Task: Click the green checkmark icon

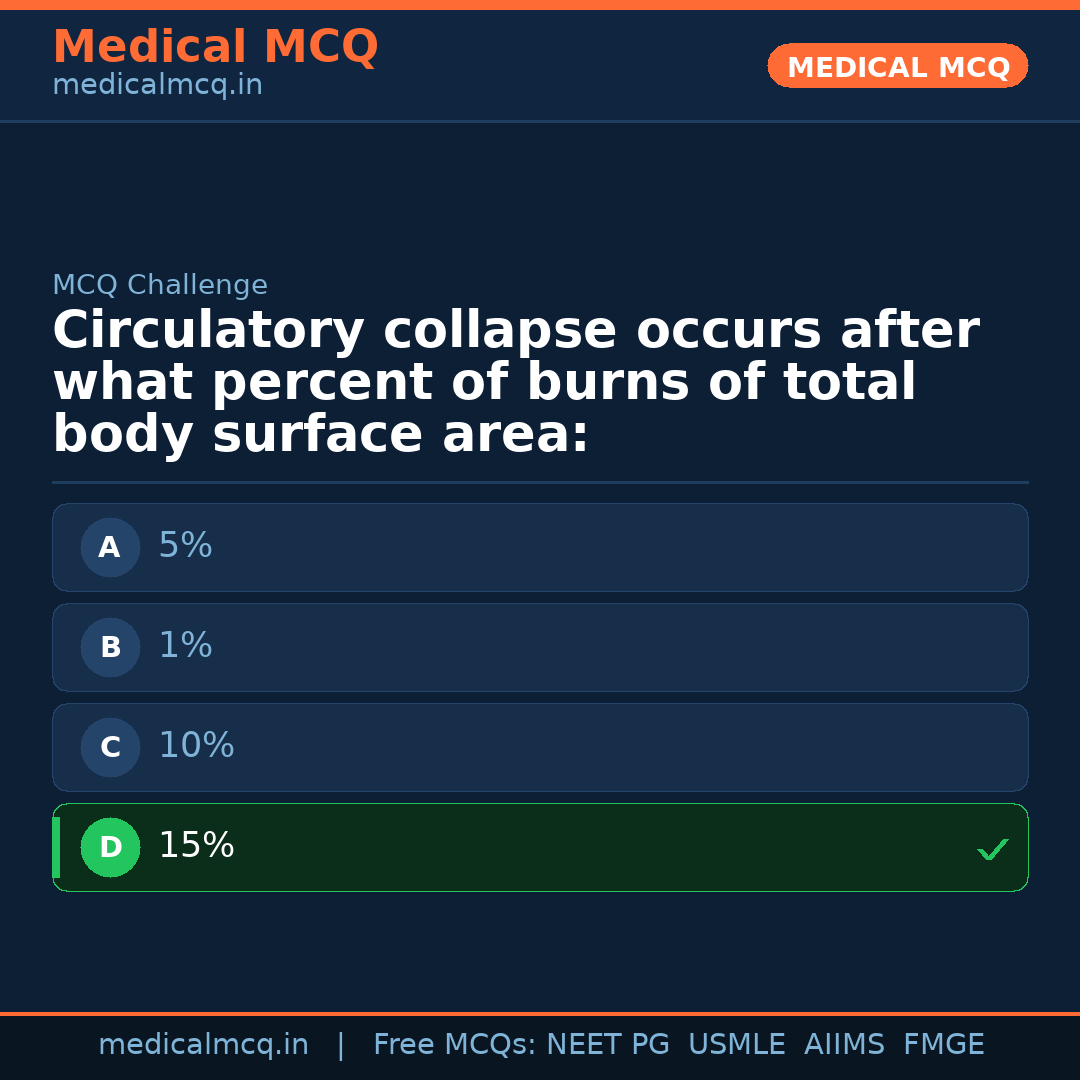Action: (x=992, y=850)
